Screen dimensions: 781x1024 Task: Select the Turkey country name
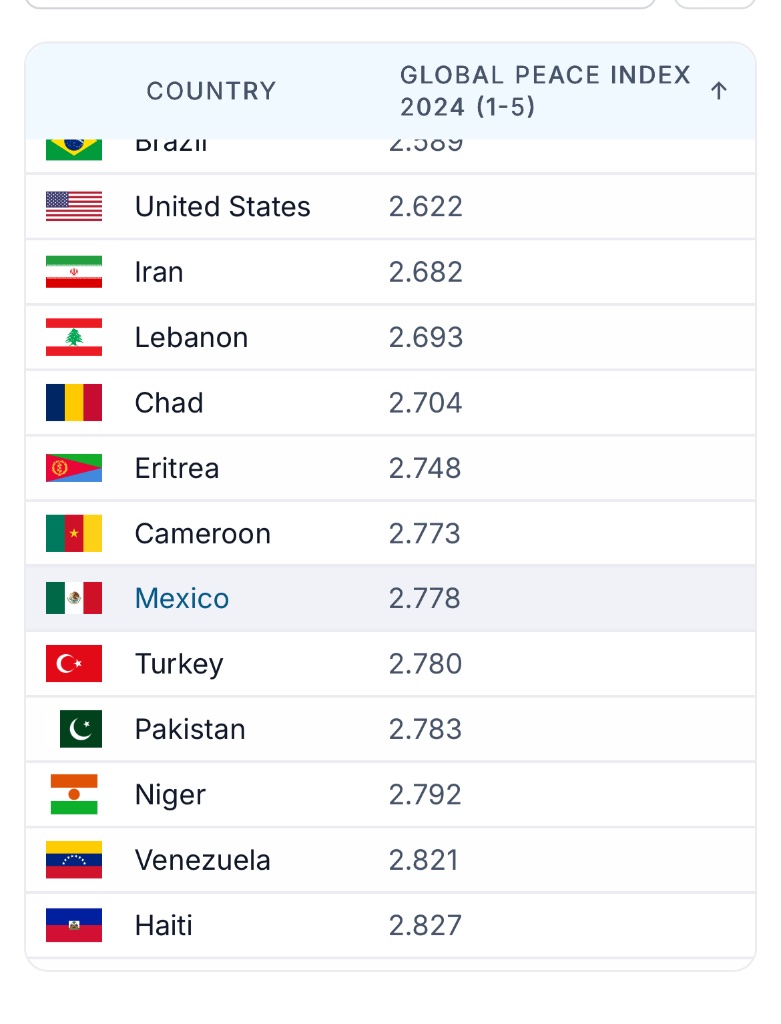(x=179, y=664)
